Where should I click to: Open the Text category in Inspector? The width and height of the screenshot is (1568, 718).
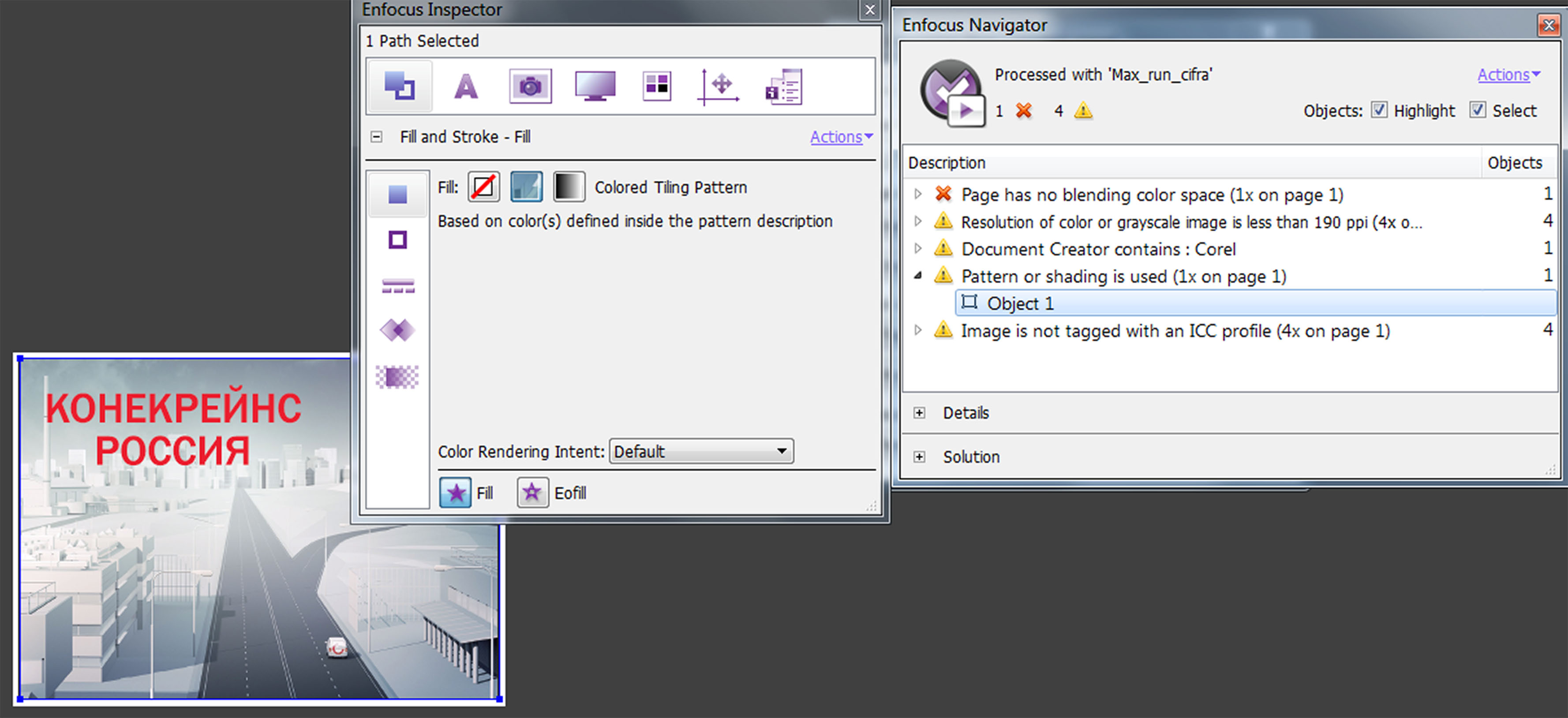[x=466, y=86]
